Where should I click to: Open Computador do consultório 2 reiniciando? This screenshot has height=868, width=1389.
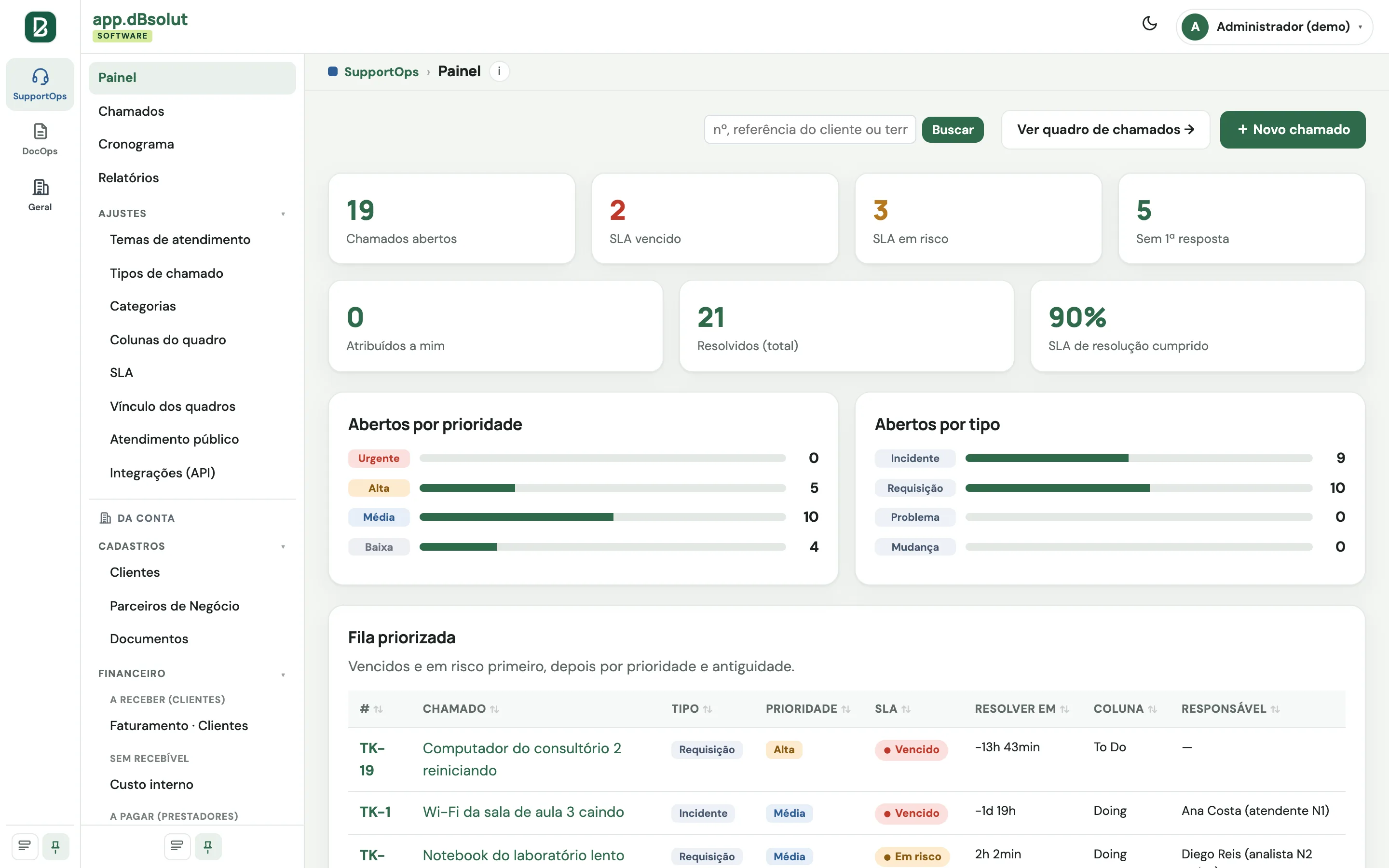click(x=522, y=759)
